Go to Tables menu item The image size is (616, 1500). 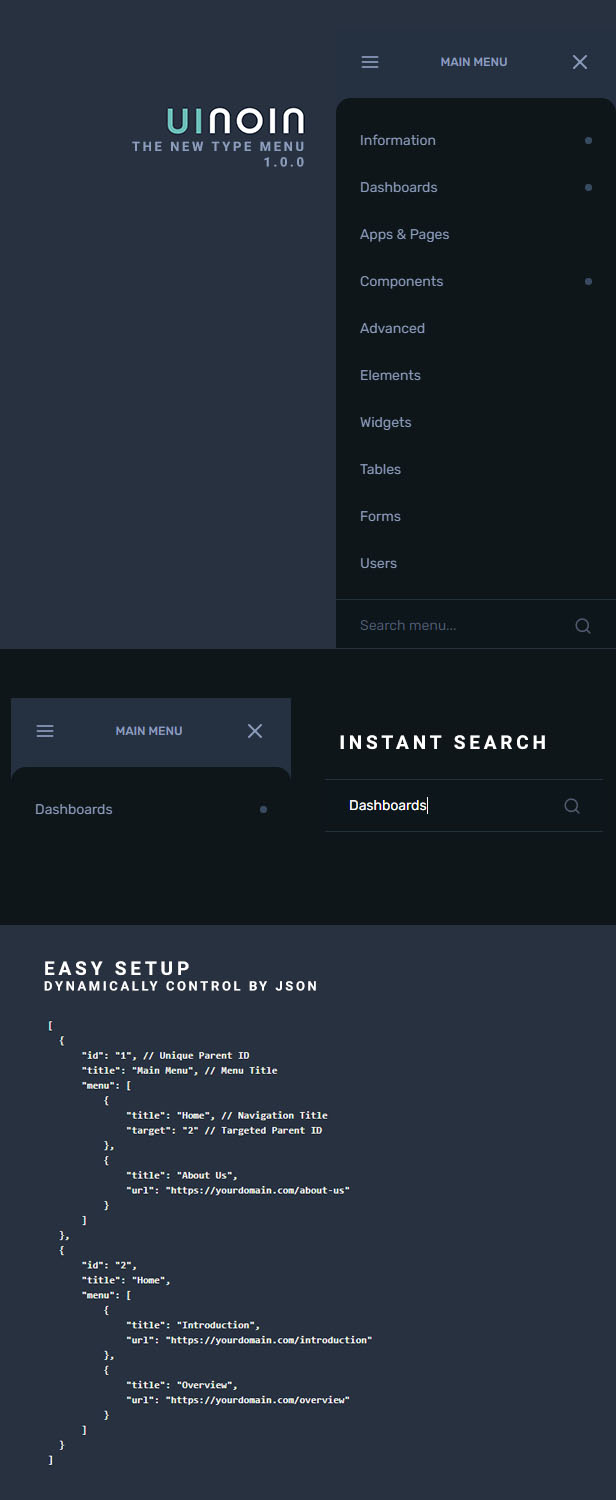tap(380, 469)
